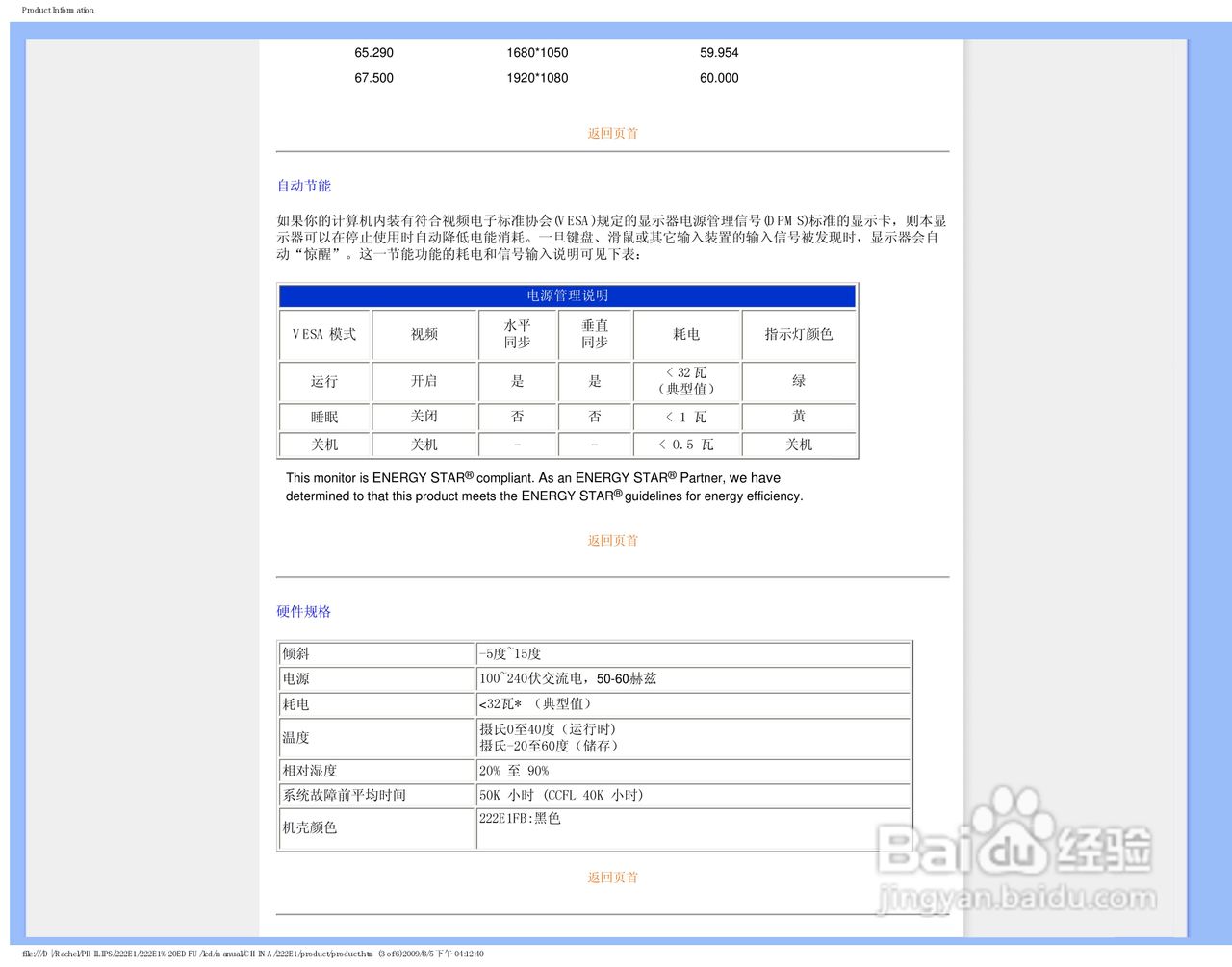
Task: Select the 电源管理说明 table header
Action: pyautogui.click(x=566, y=295)
